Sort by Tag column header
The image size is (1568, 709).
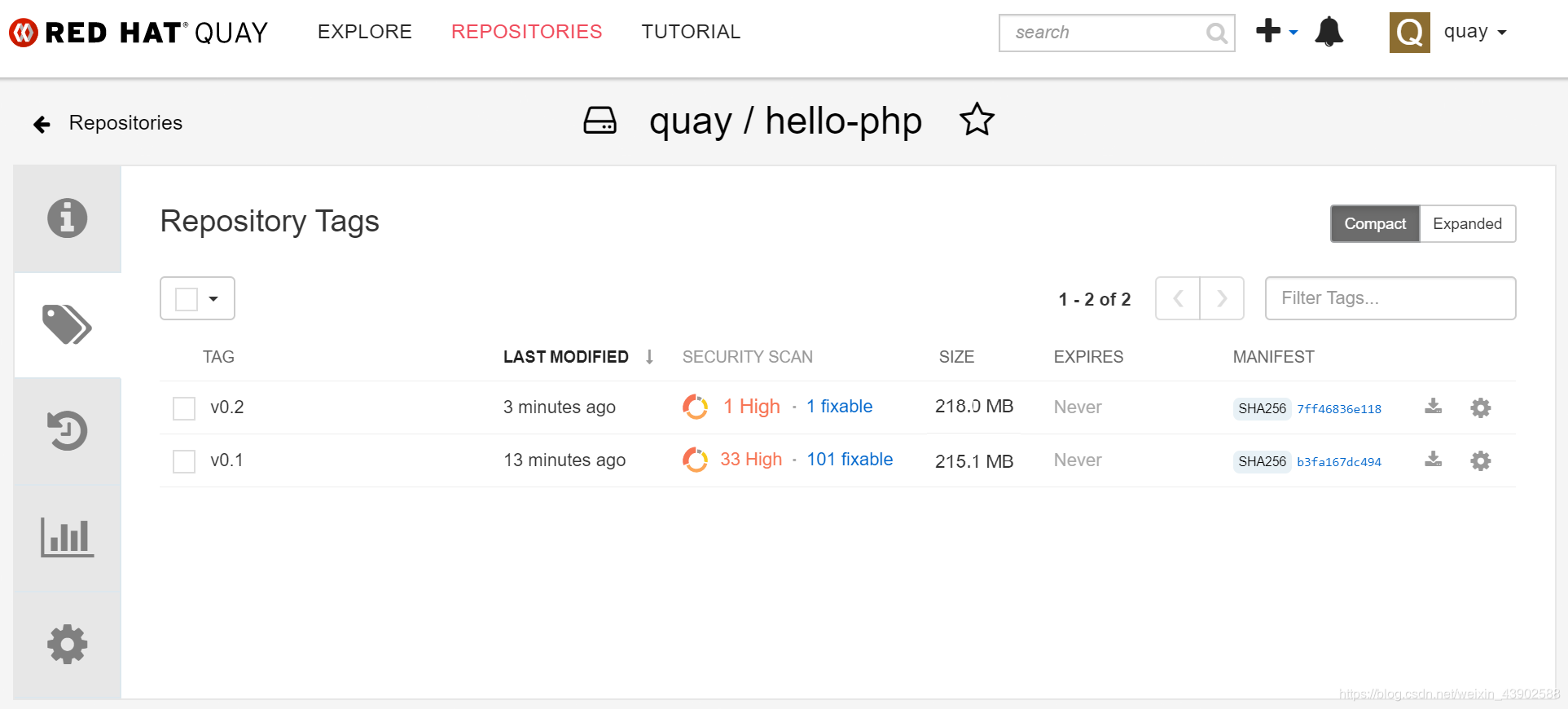[218, 357]
